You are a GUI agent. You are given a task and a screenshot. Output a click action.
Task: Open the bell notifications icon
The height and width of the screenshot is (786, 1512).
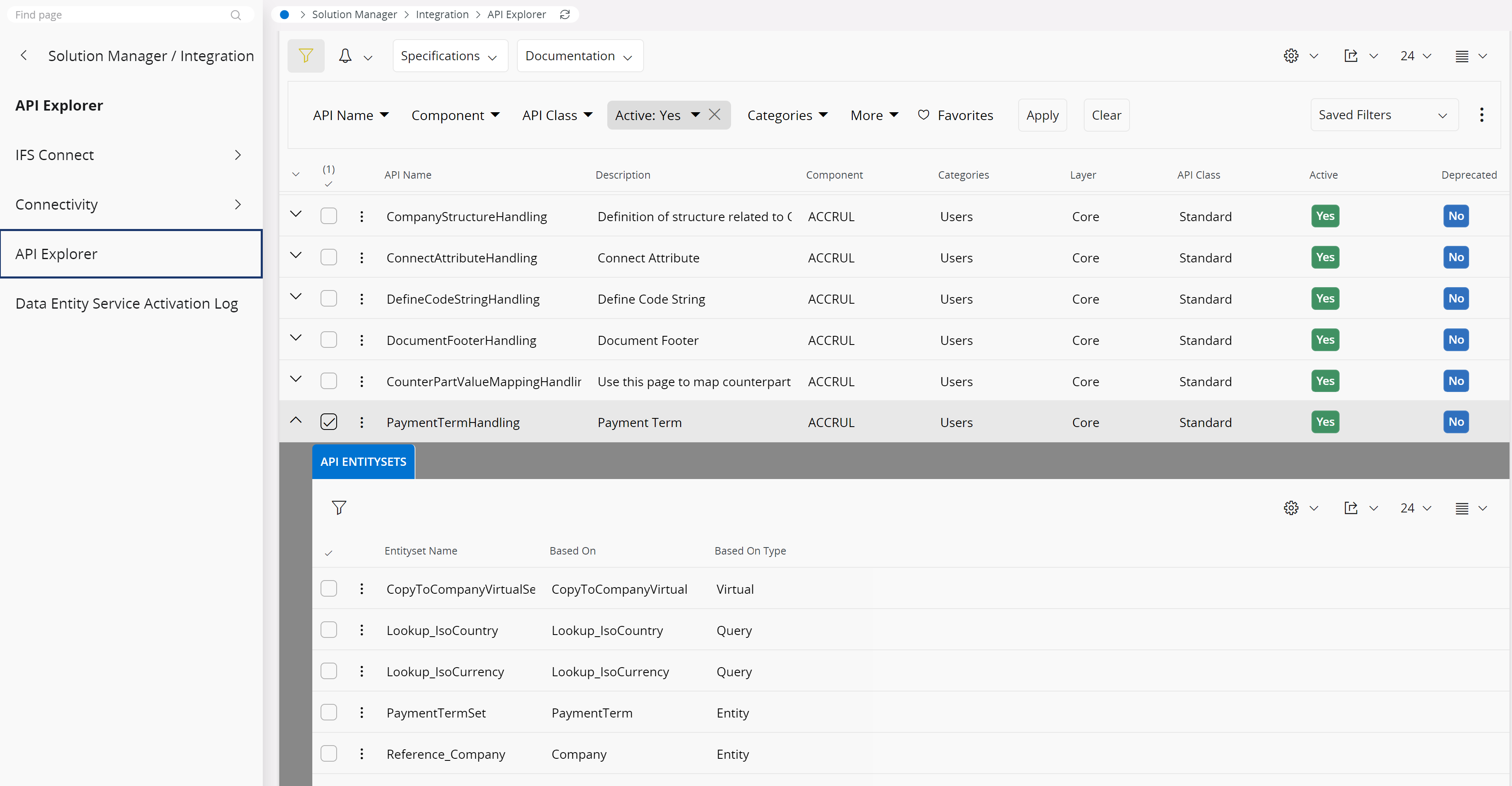click(345, 56)
